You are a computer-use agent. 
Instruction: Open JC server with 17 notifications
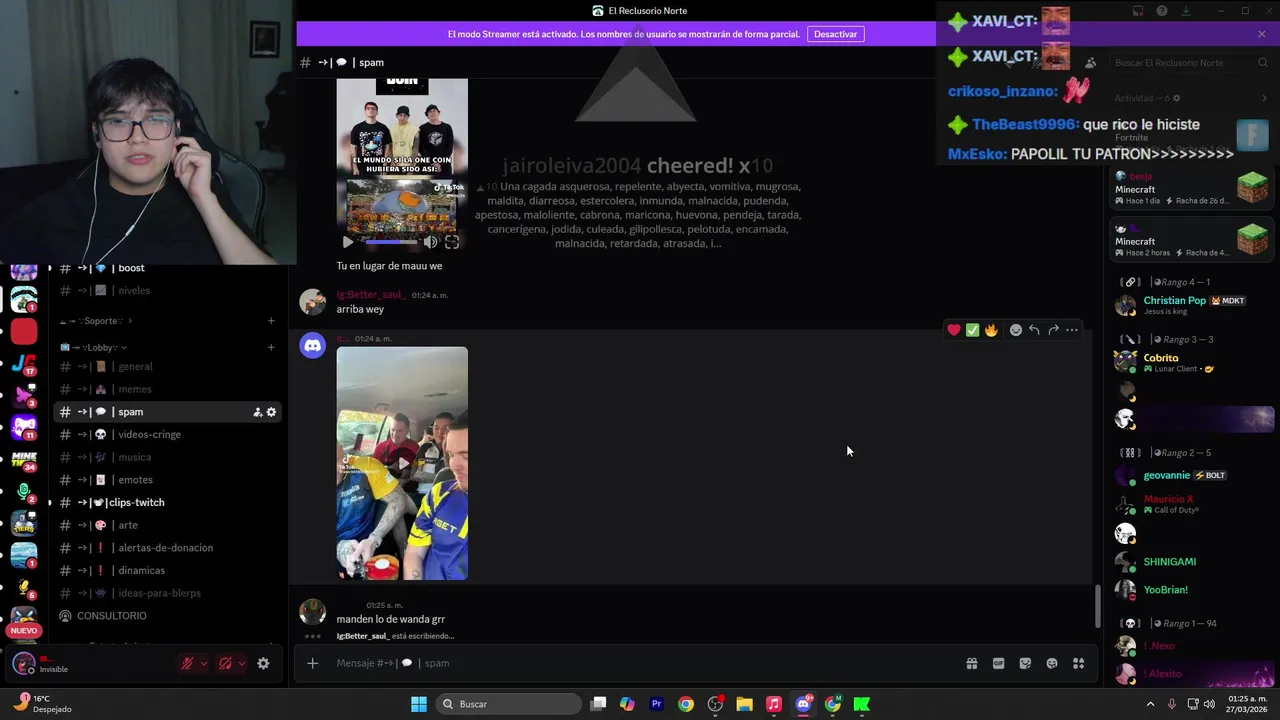(24, 363)
